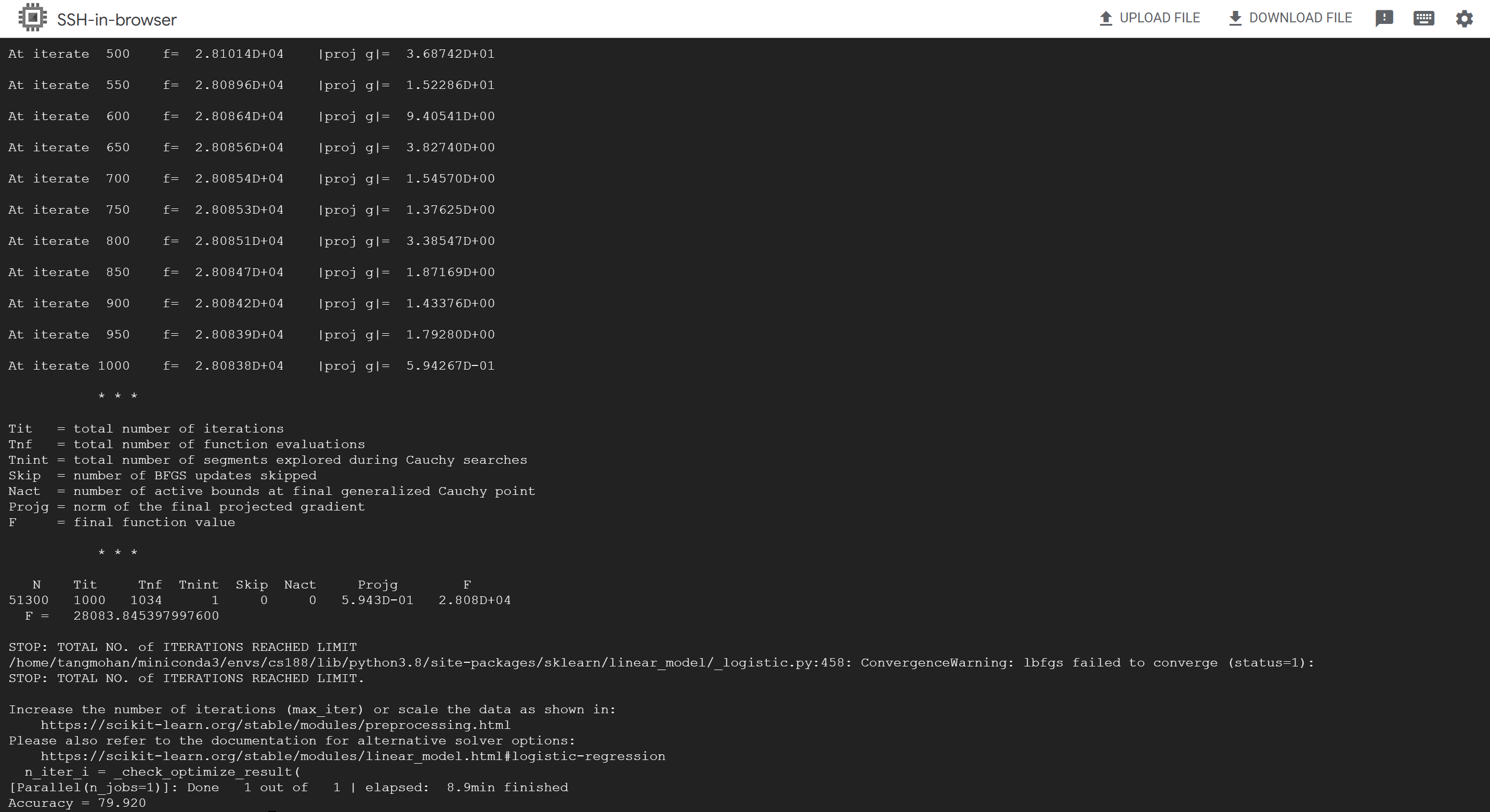Viewport: 1490px width, 812px height.
Task: Click the 'Accuracy = 79.920' line
Action: tap(77, 803)
